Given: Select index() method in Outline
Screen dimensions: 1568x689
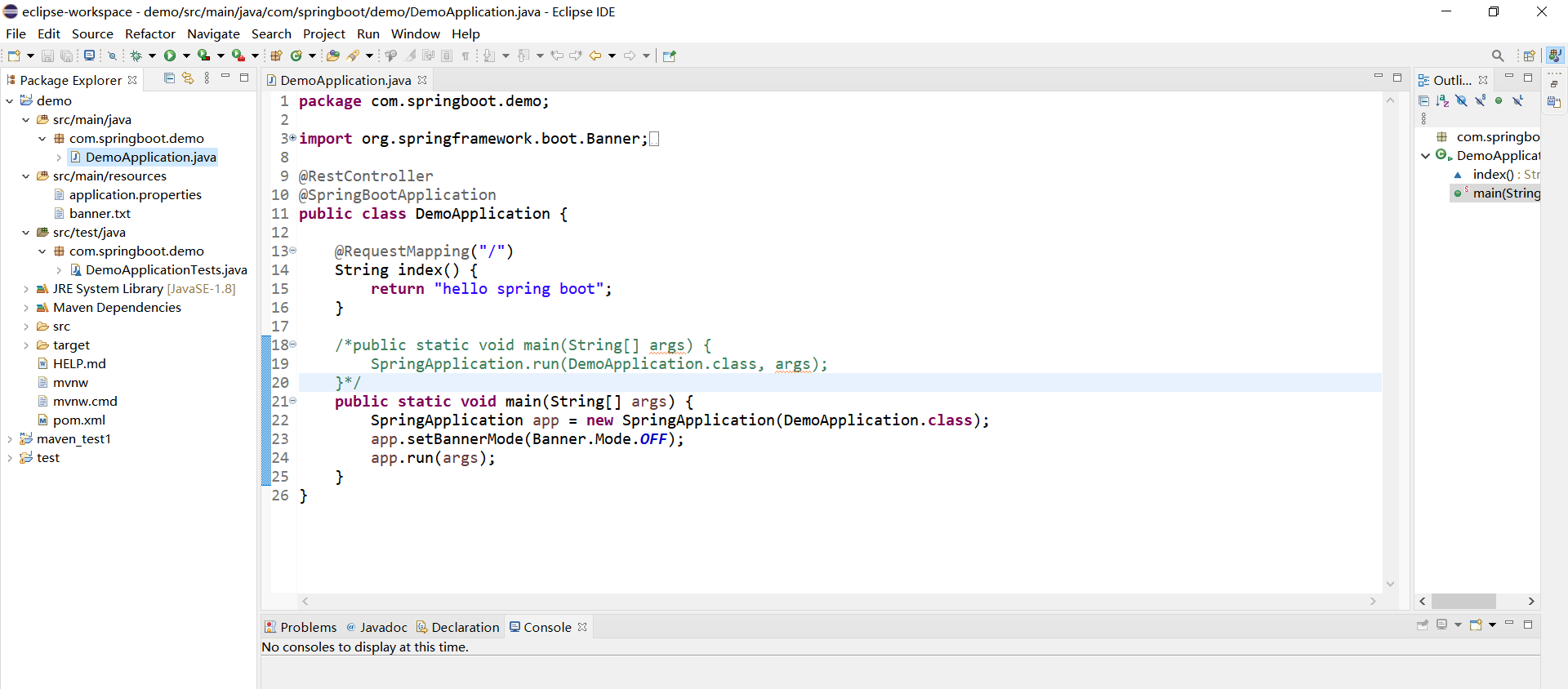Looking at the screenshot, I should pyautogui.click(x=1493, y=175).
